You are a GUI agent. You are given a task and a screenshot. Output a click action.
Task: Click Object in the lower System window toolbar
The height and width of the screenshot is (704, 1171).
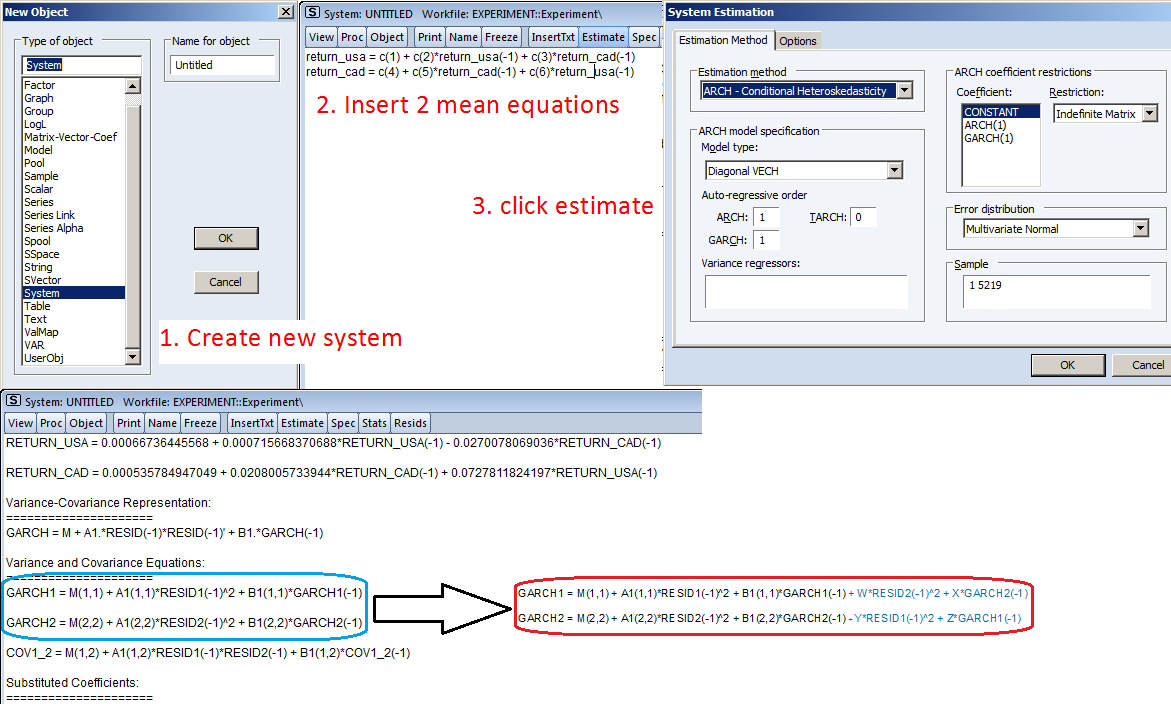[86, 423]
